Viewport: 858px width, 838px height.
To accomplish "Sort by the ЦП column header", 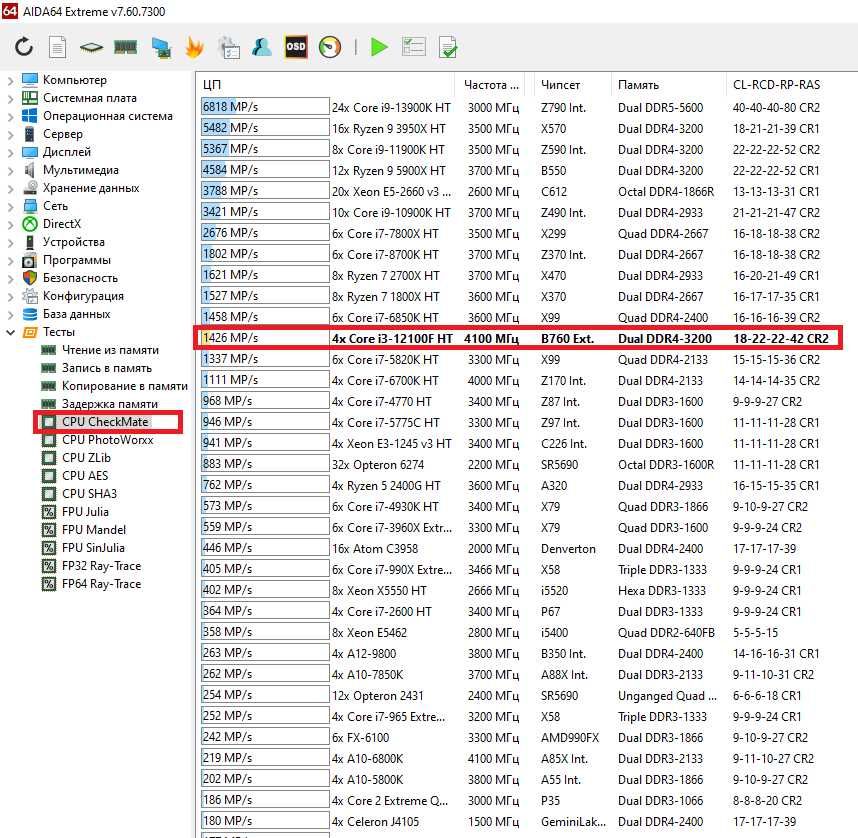I will (326, 85).
